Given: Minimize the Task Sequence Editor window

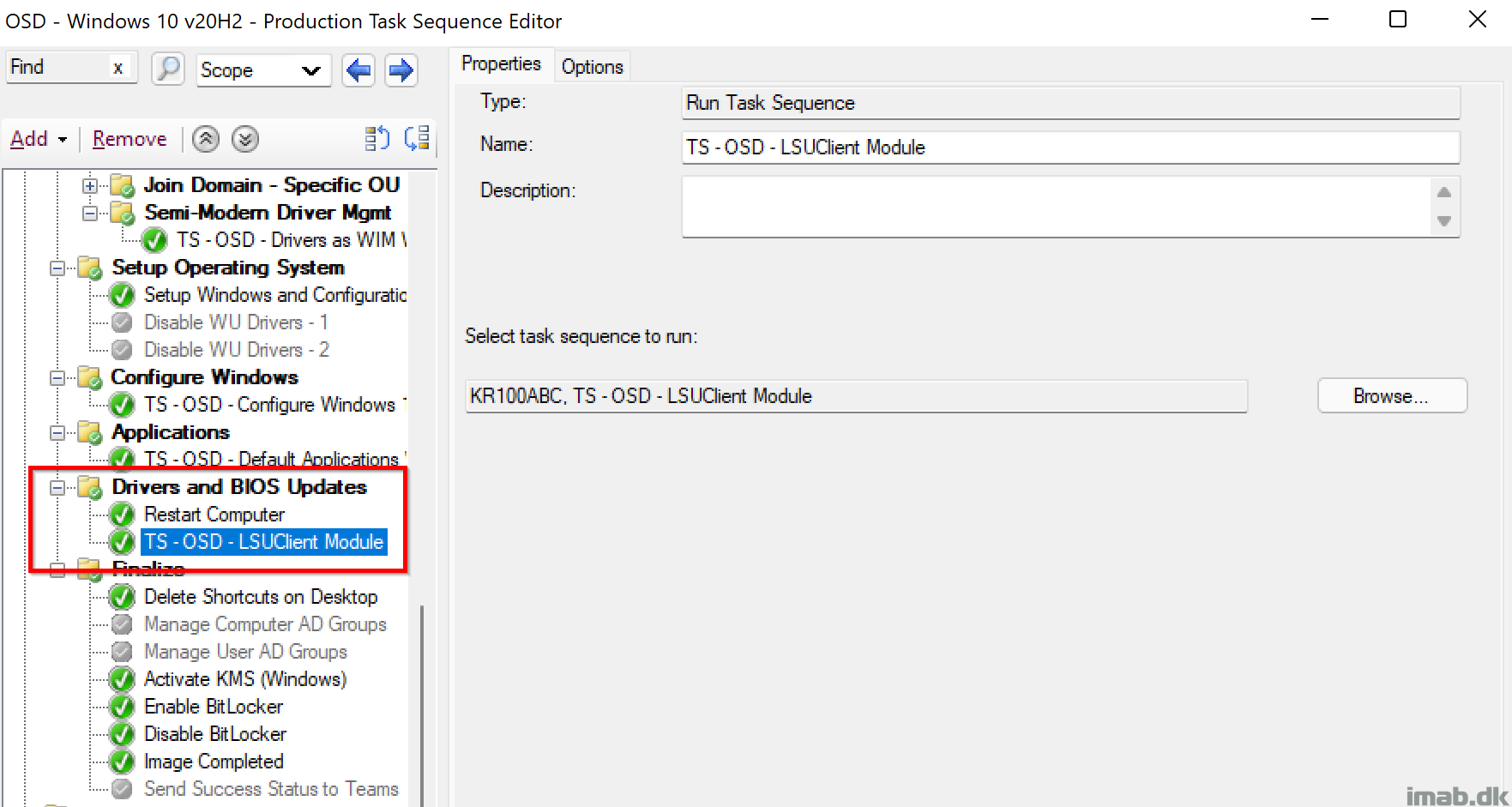Looking at the screenshot, I should [x=1320, y=19].
